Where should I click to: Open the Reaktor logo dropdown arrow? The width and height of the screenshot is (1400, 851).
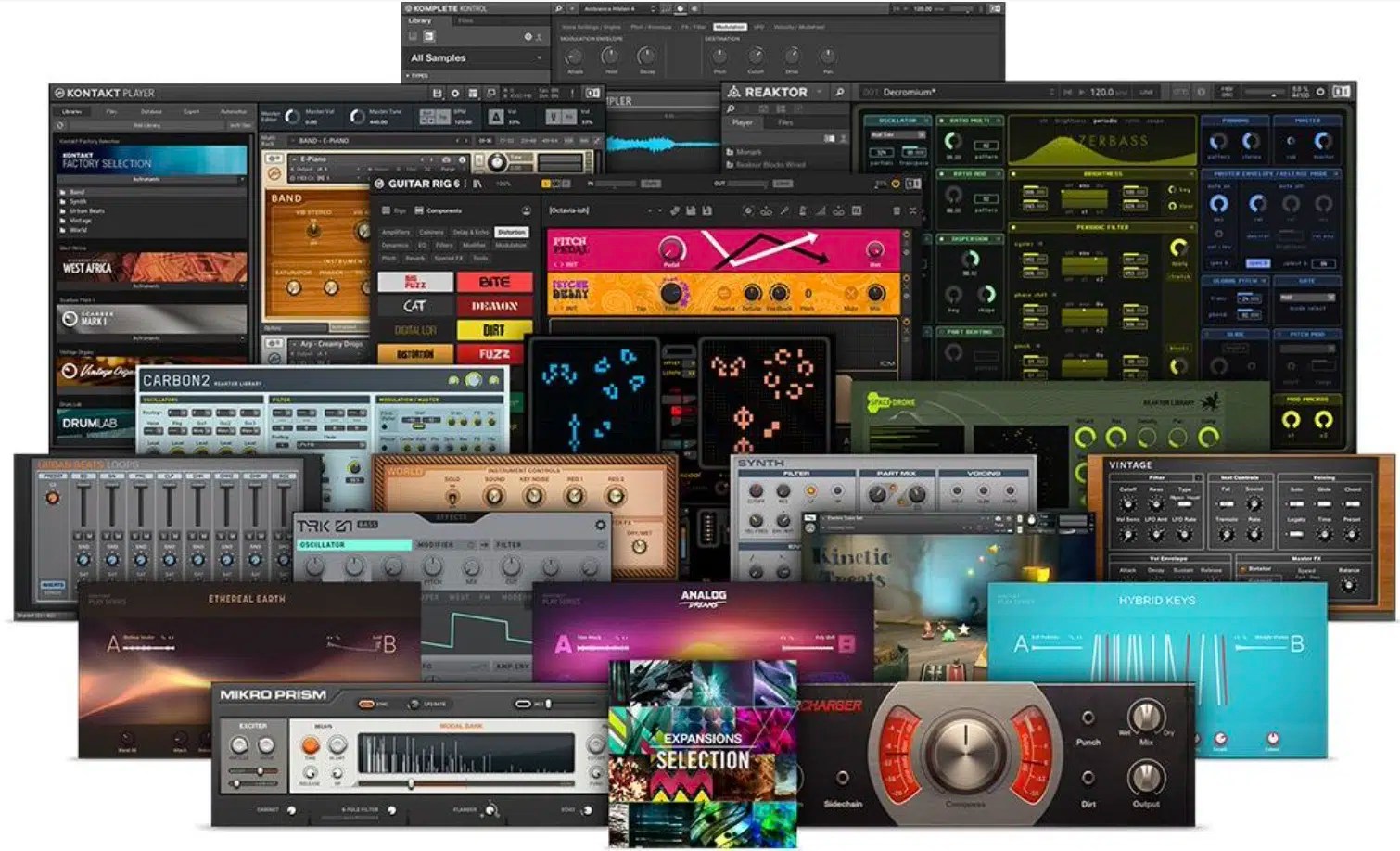[x=821, y=92]
